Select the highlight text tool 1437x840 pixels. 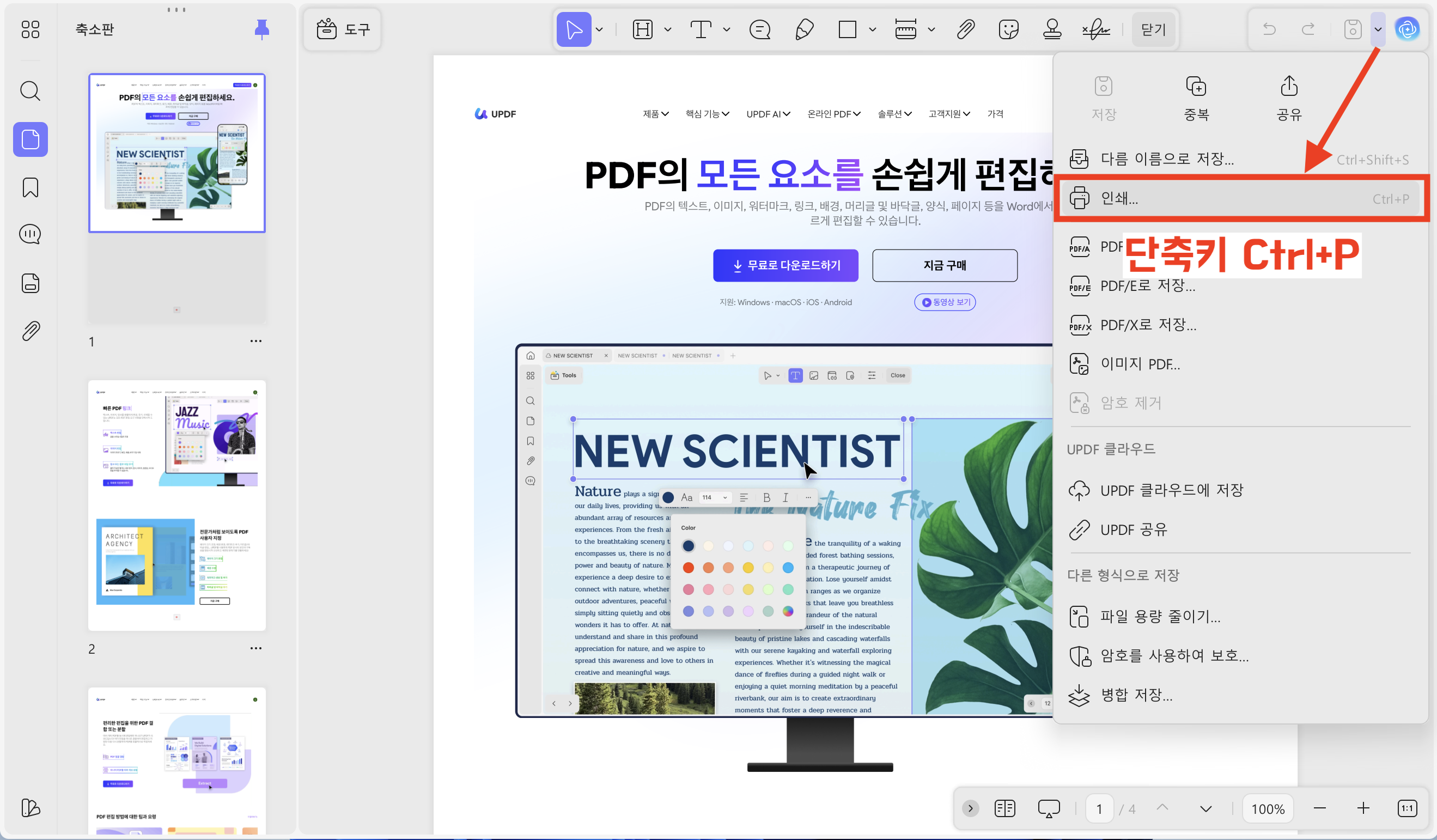[643, 29]
